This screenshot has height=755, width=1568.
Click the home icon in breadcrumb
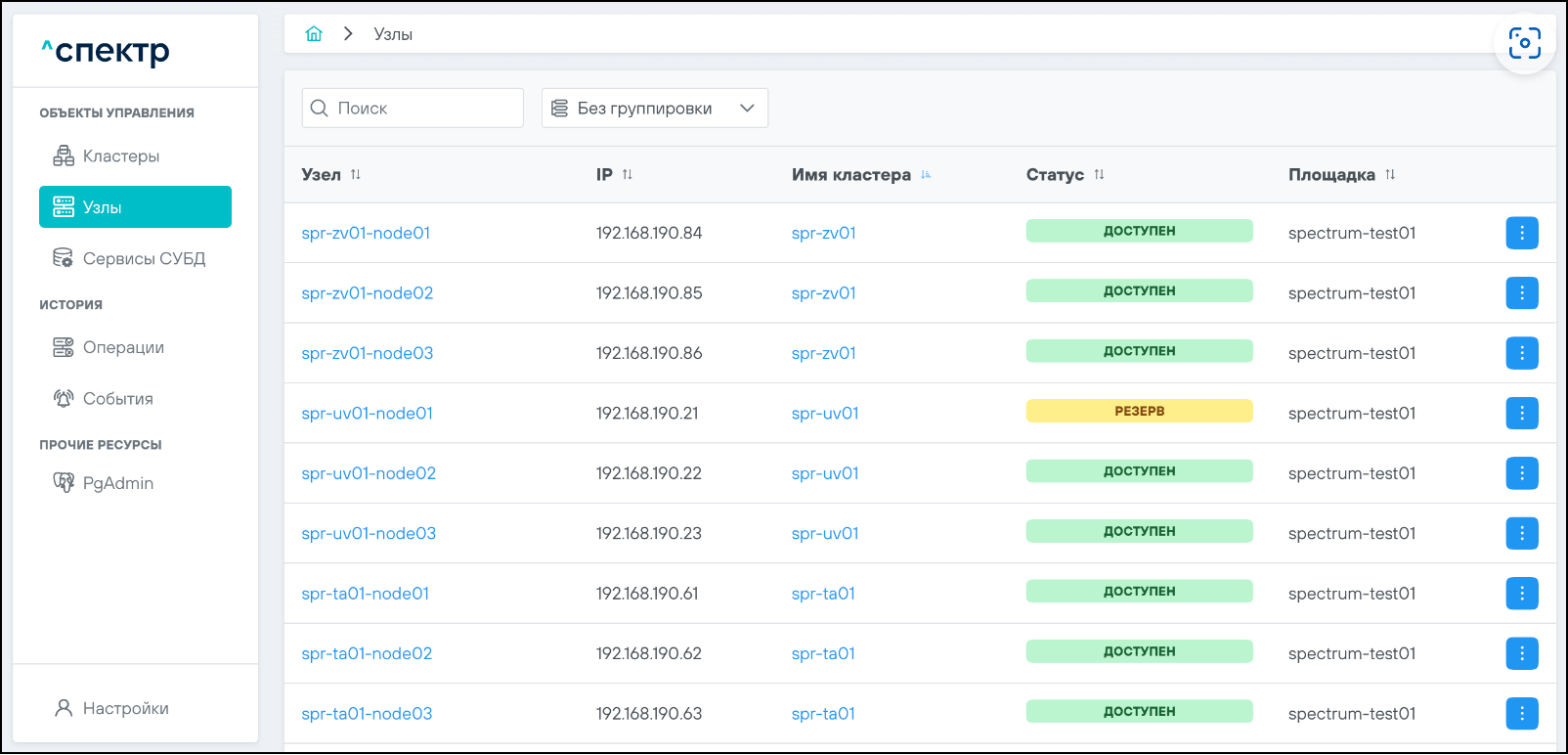point(314,34)
